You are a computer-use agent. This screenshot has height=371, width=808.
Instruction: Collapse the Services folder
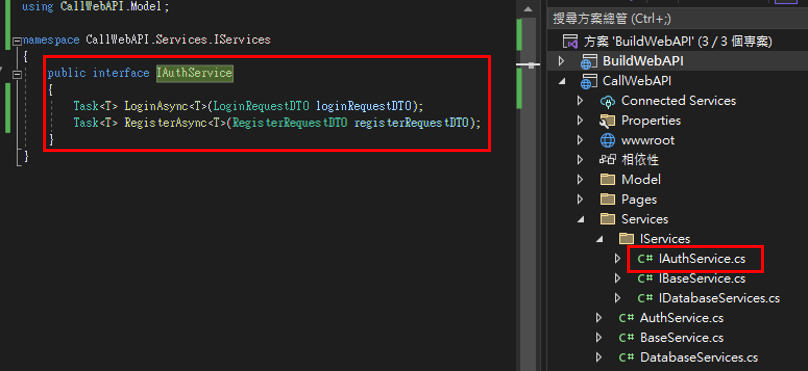click(581, 220)
